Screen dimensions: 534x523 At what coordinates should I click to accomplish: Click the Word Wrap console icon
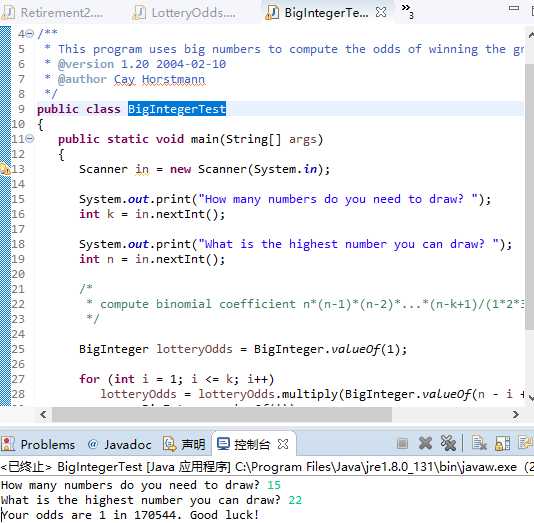525,443
